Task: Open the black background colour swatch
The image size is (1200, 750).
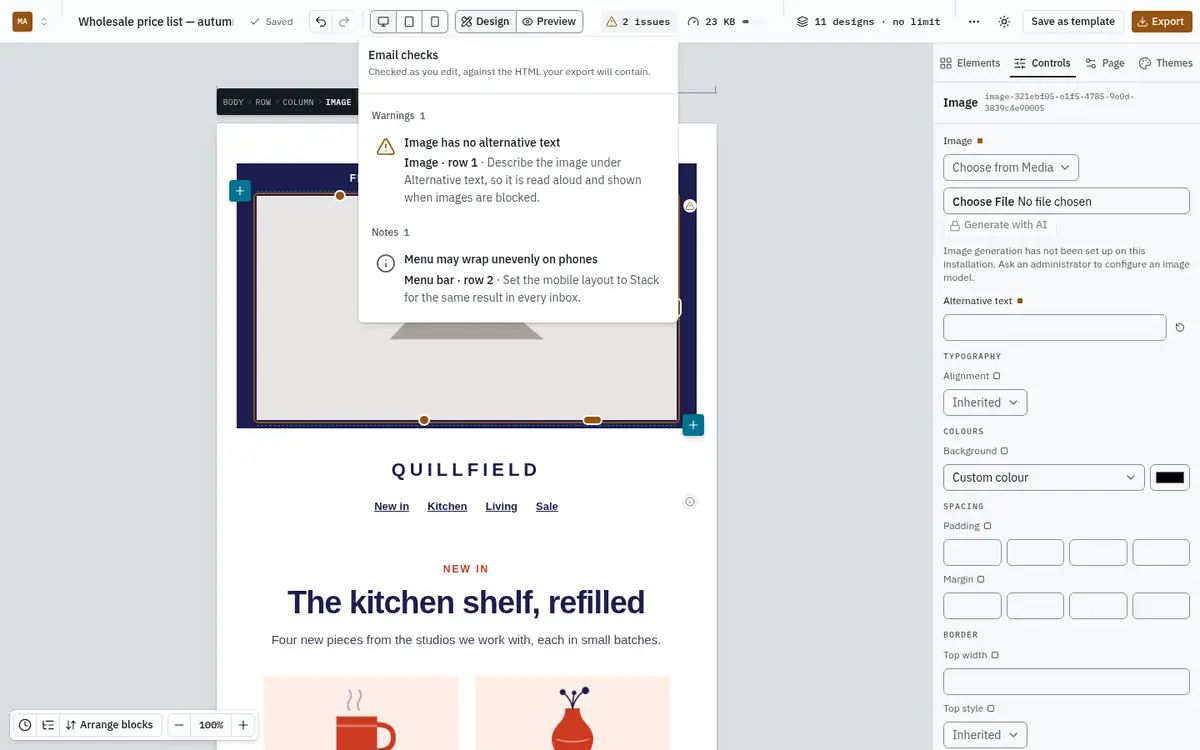Action: click(1170, 477)
